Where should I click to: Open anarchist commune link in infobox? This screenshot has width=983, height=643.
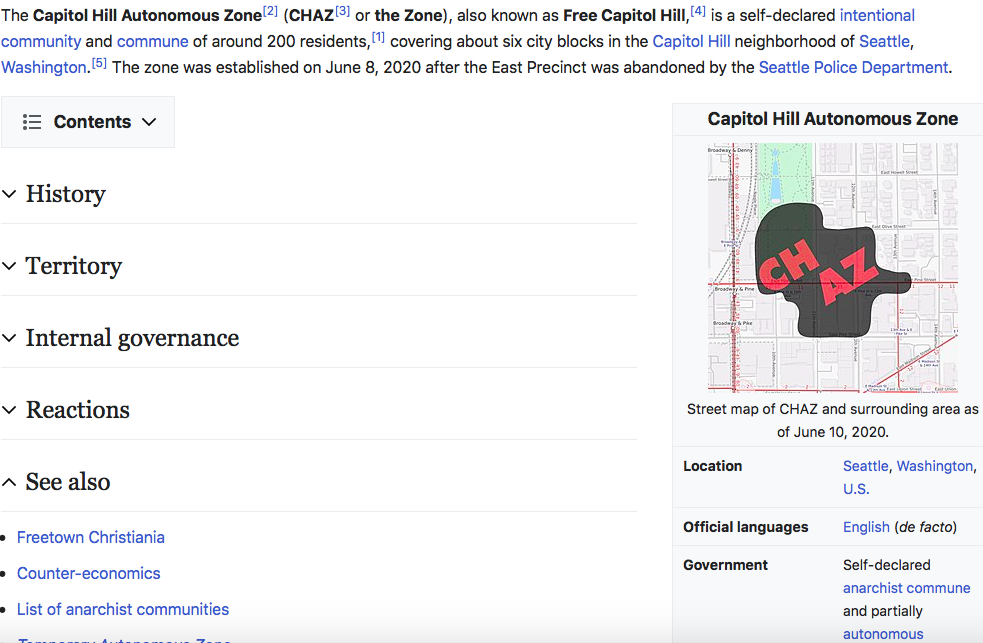click(907, 588)
